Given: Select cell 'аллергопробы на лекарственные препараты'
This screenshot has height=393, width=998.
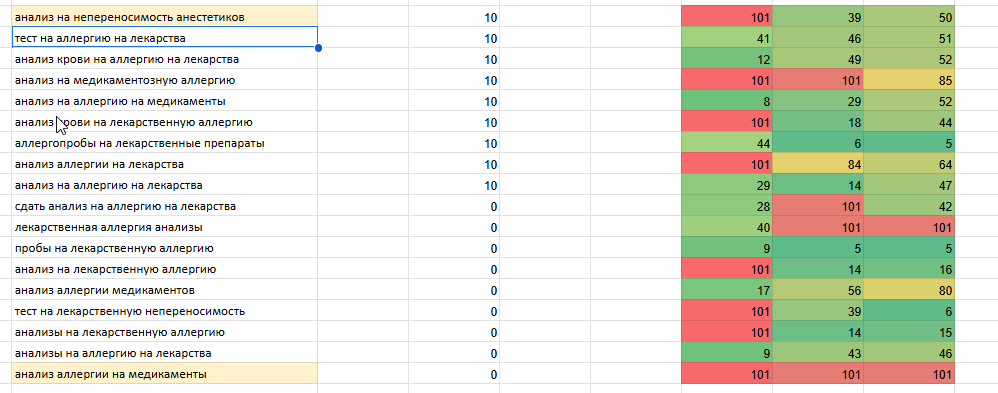Looking at the screenshot, I should click(164, 143).
